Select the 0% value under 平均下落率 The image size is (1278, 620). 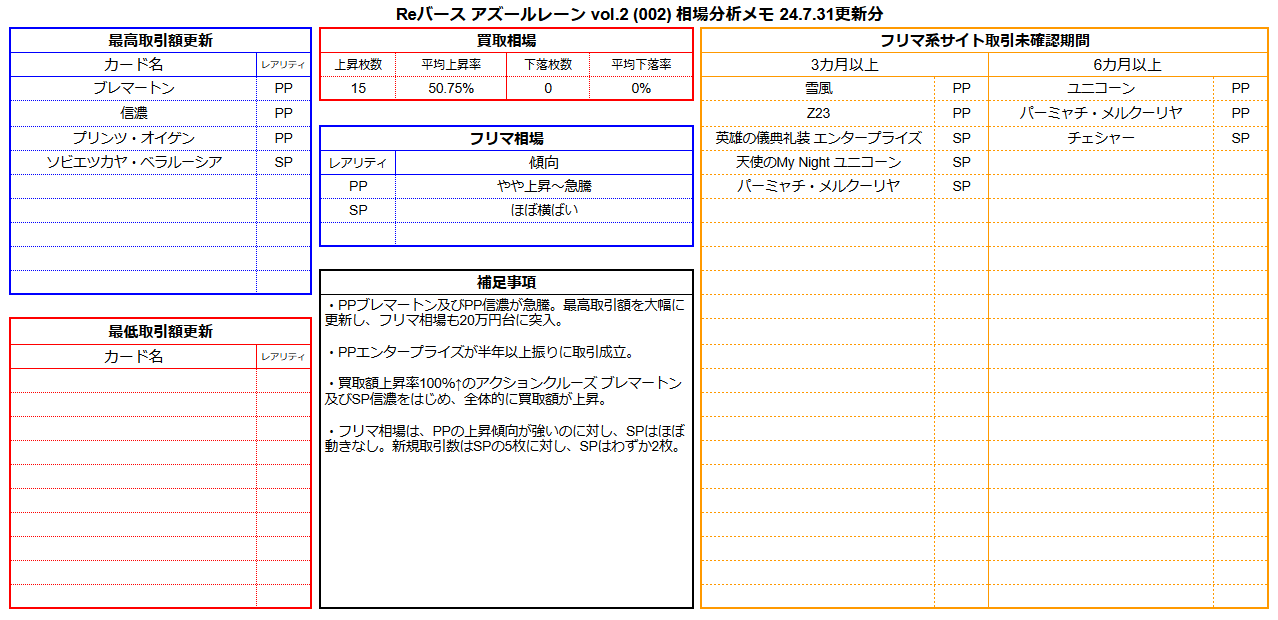[x=641, y=88]
